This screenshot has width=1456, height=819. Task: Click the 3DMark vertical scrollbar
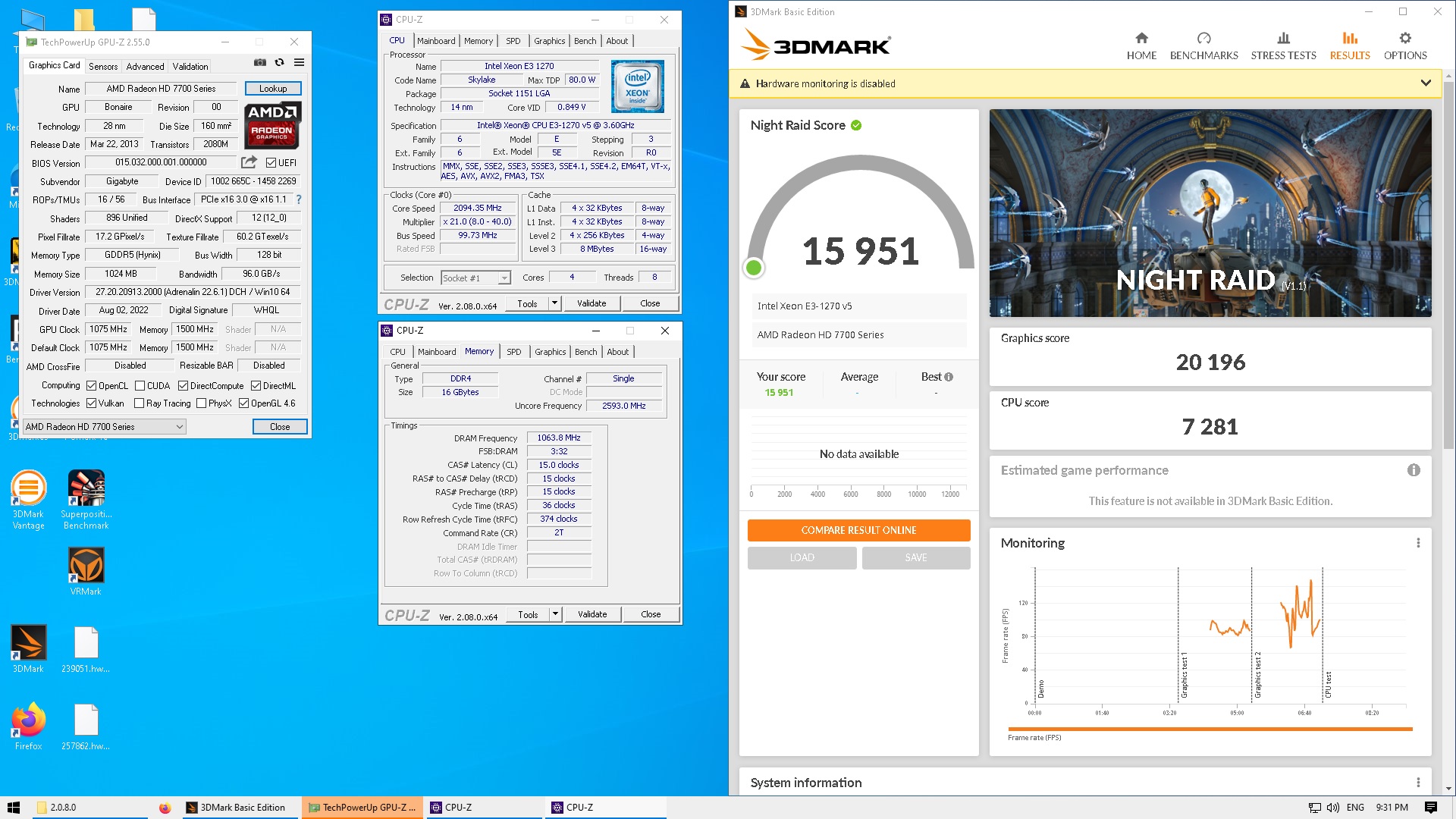(1448, 265)
